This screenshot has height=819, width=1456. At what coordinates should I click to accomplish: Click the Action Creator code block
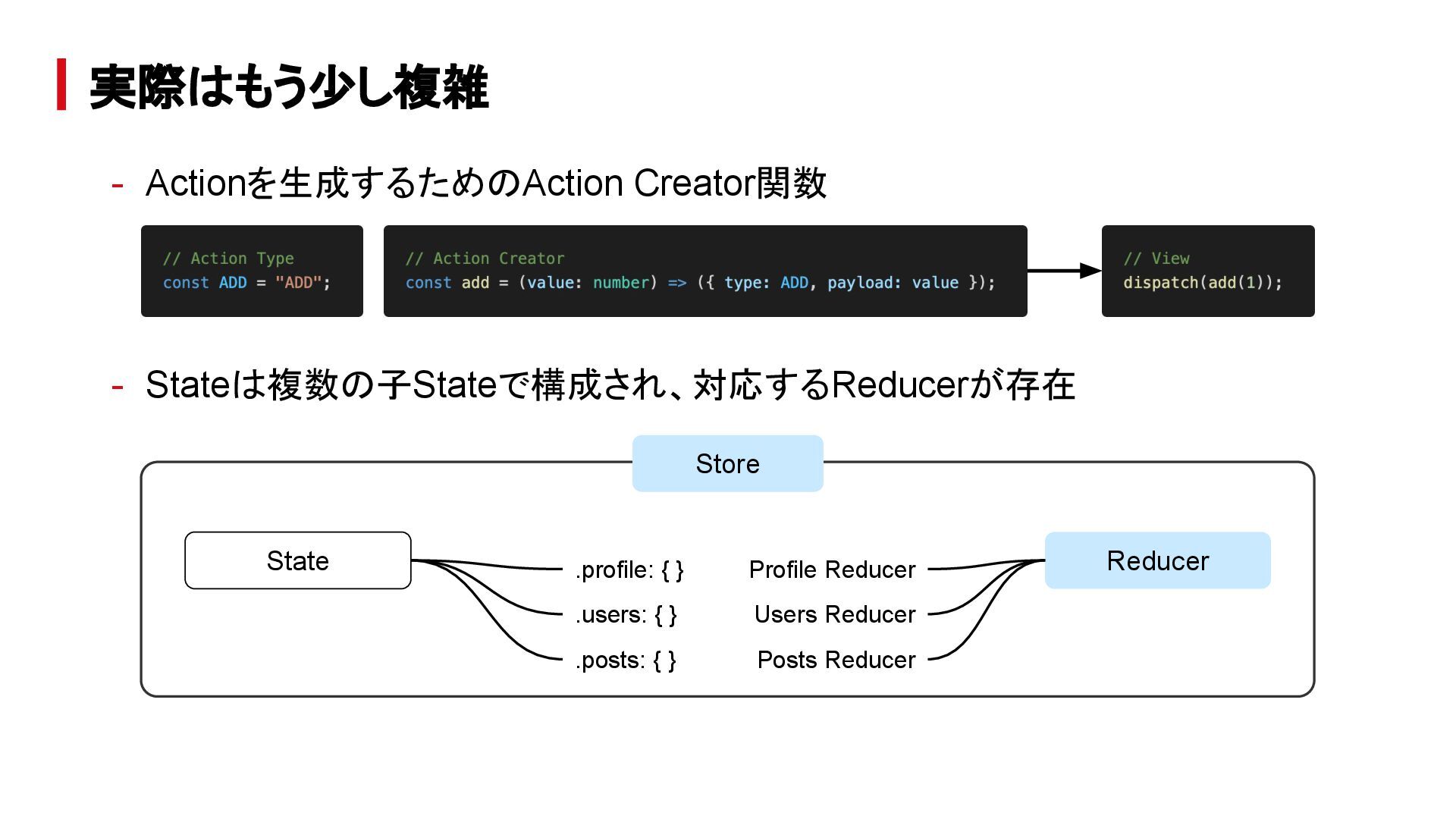point(705,271)
